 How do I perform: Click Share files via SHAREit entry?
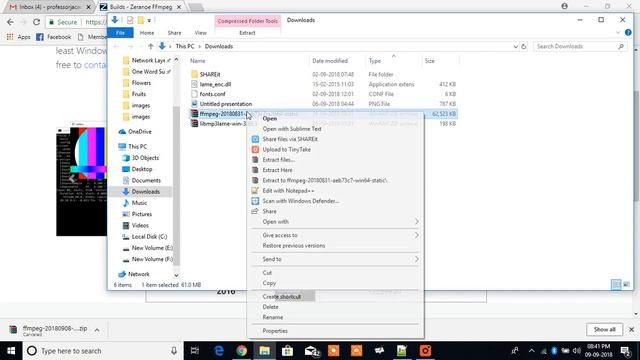[290, 139]
